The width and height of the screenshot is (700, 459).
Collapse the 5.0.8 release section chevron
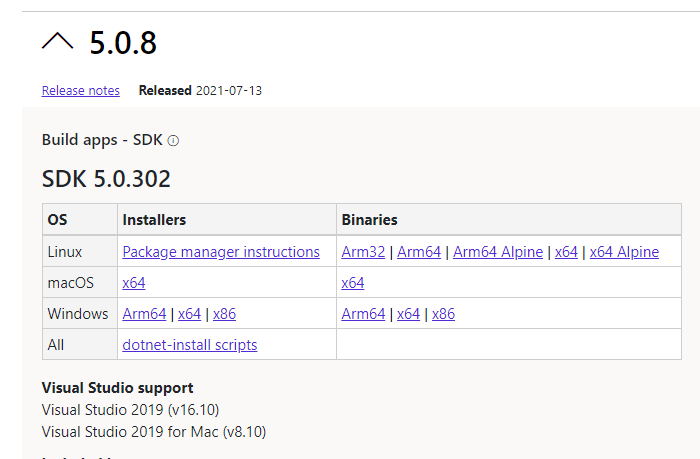click(58, 42)
